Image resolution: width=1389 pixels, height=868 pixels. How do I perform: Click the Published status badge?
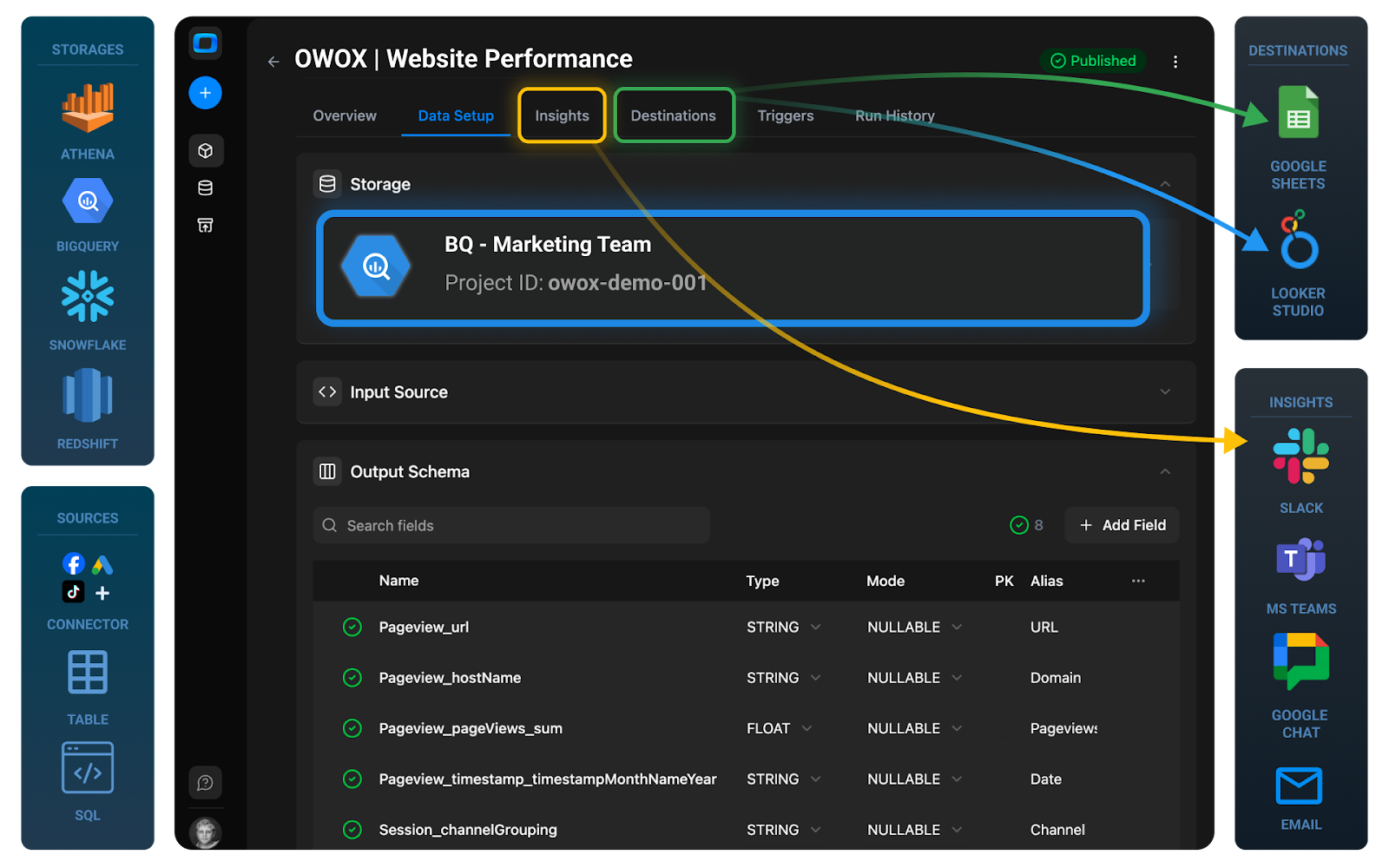pyautogui.click(x=1092, y=61)
